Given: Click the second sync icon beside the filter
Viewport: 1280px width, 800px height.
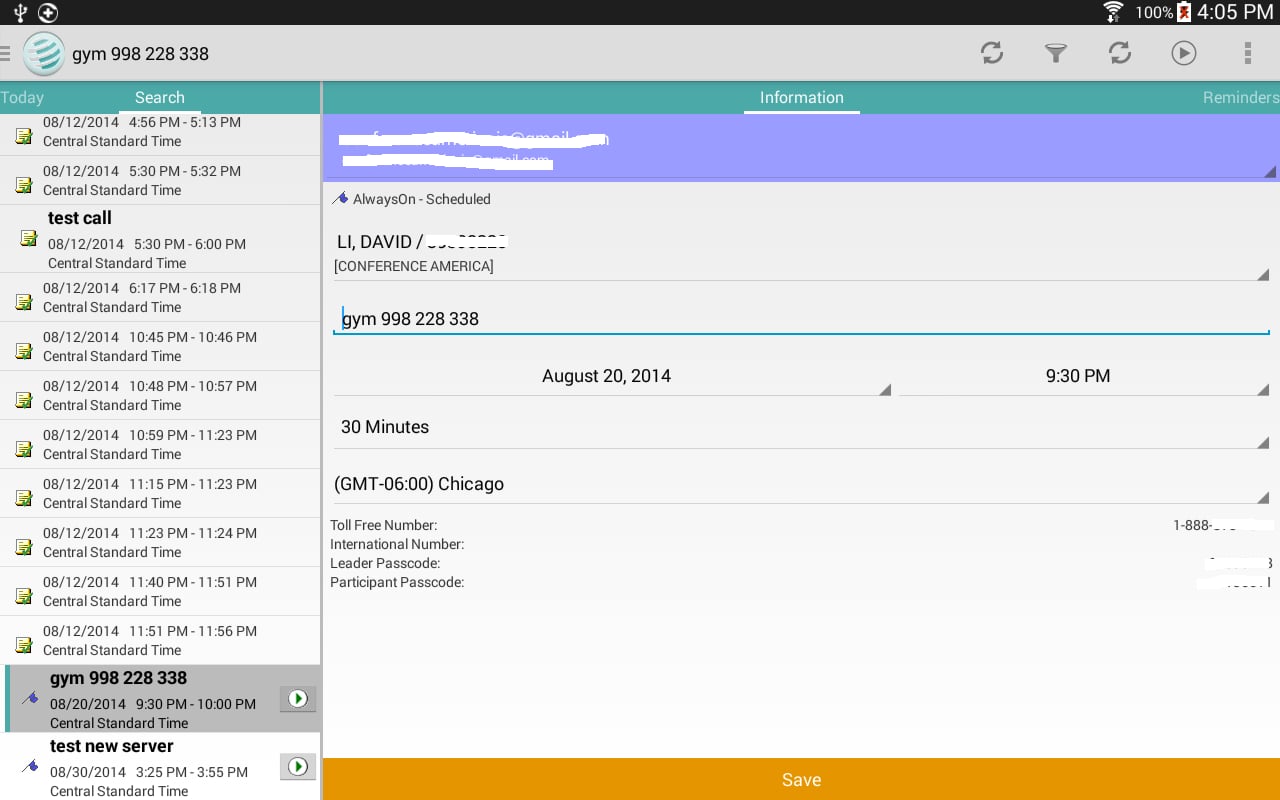Looking at the screenshot, I should [1120, 53].
